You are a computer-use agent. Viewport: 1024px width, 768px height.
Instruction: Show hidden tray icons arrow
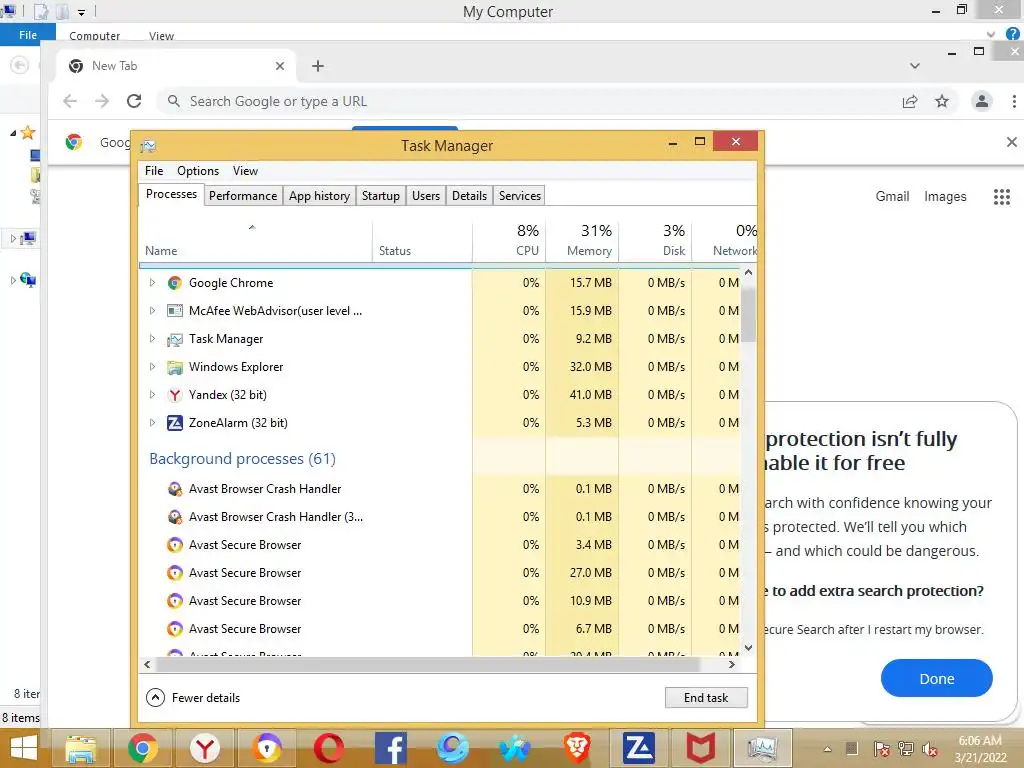827,749
